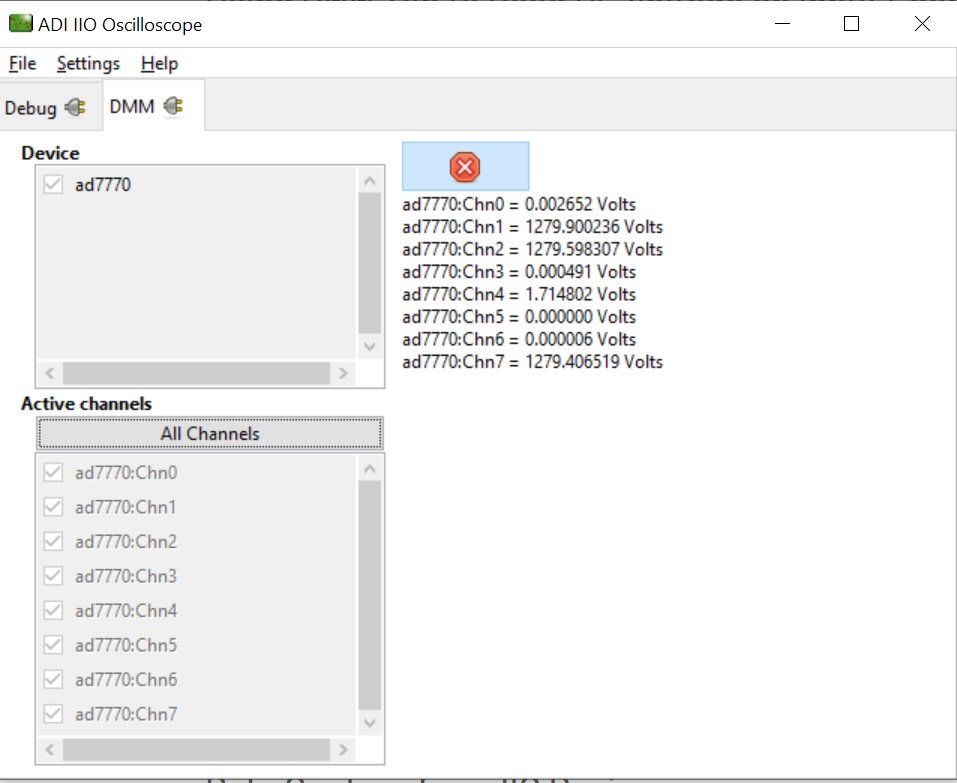Click left arrow of Device list horizontal scrollbar
The width and height of the screenshot is (957, 783).
pyautogui.click(x=50, y=373)
